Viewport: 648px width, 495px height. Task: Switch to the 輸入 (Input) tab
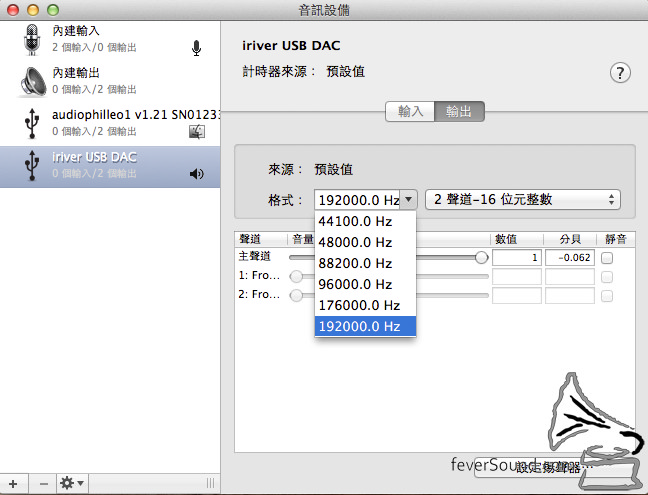(410, 111)
